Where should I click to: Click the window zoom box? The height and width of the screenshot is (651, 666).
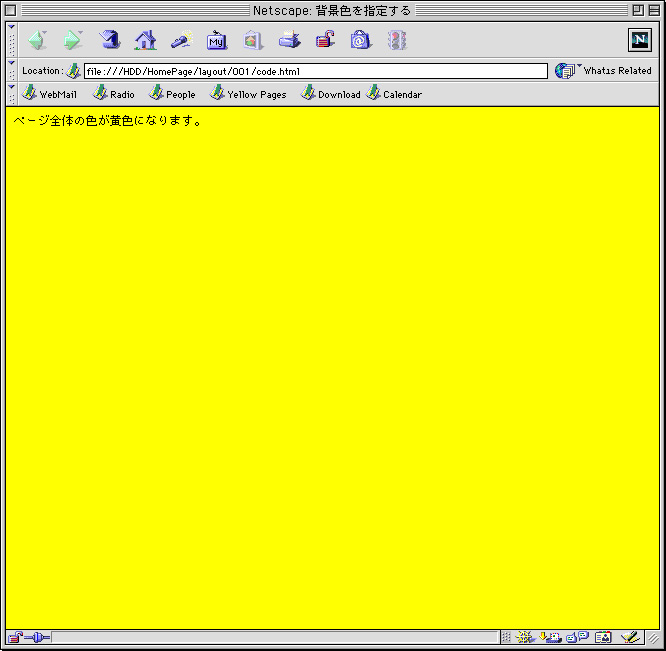638,10
